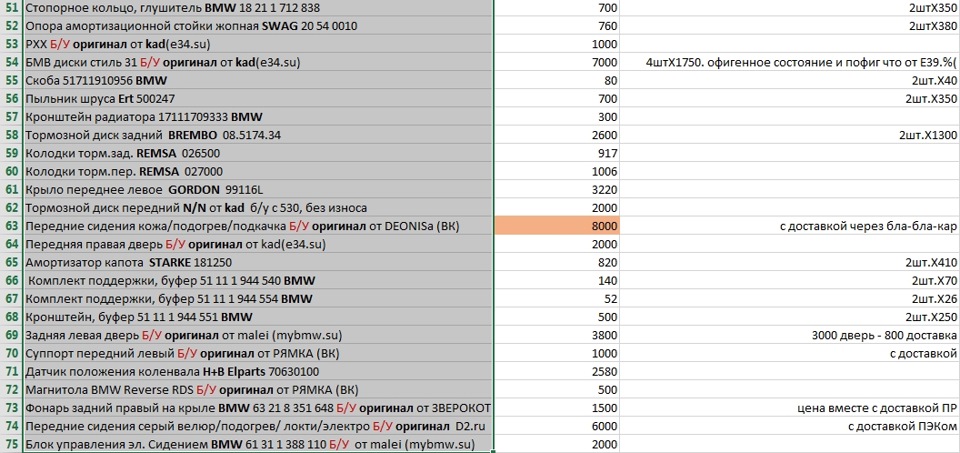
Task: Click cell 'Кронштейн, буфер 51 11 1 944 551 BMW'
Action: click(x=258, y=317)
